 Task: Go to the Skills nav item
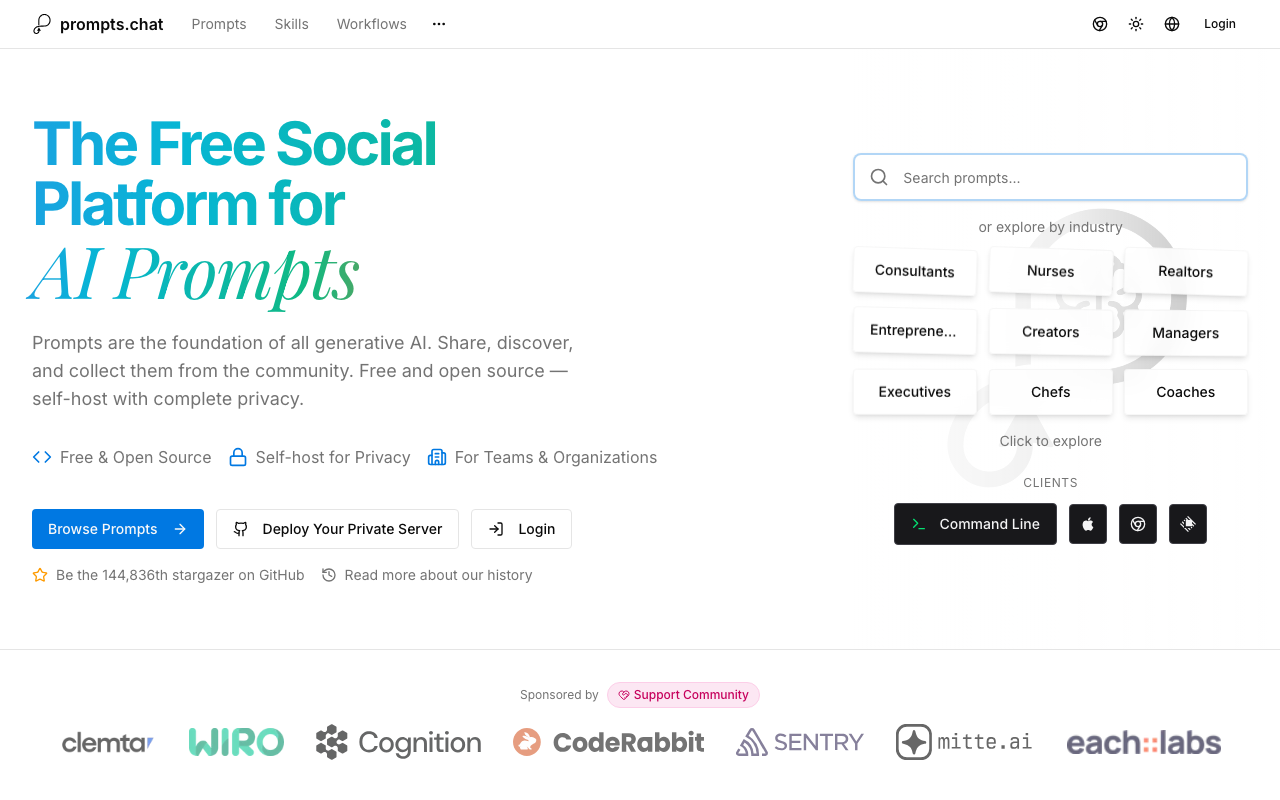click(292, 24)
